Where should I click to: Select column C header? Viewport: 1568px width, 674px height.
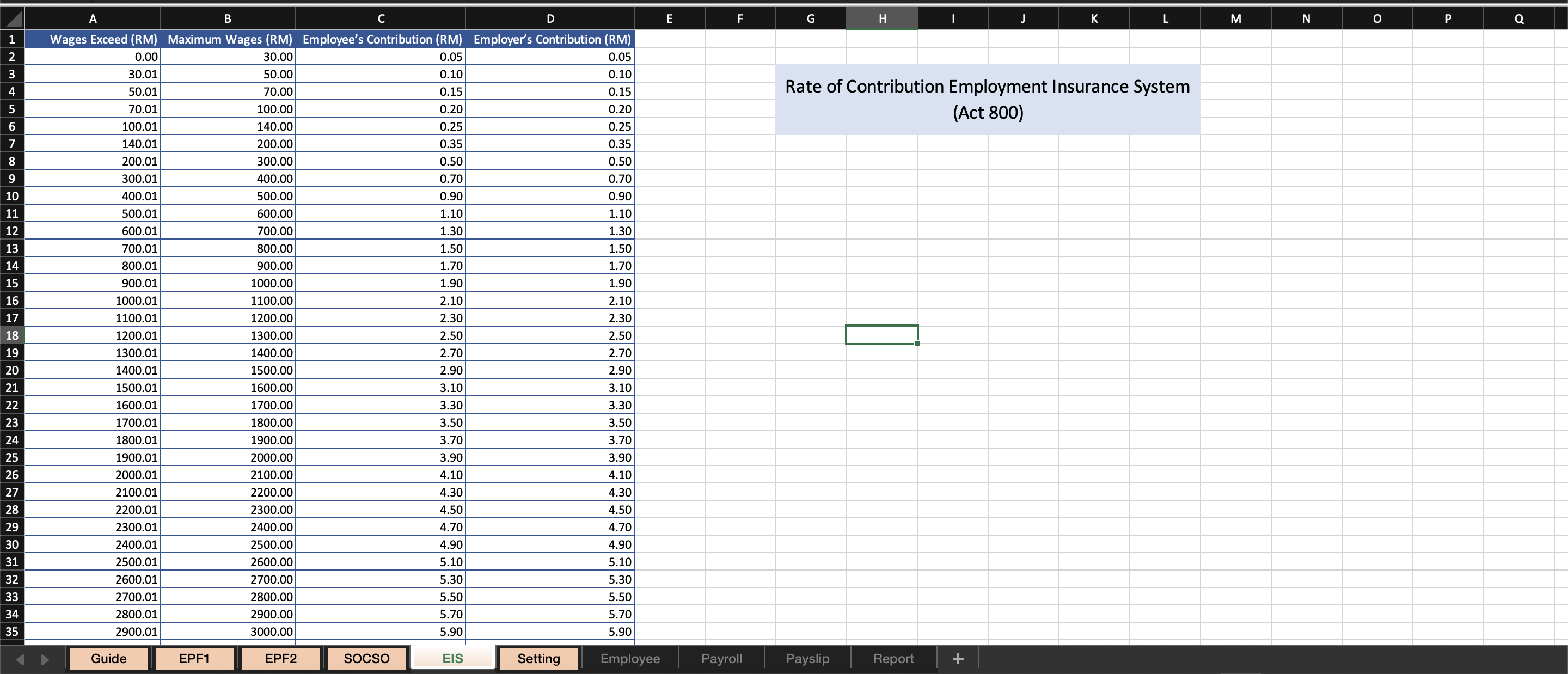pos(381,19)
